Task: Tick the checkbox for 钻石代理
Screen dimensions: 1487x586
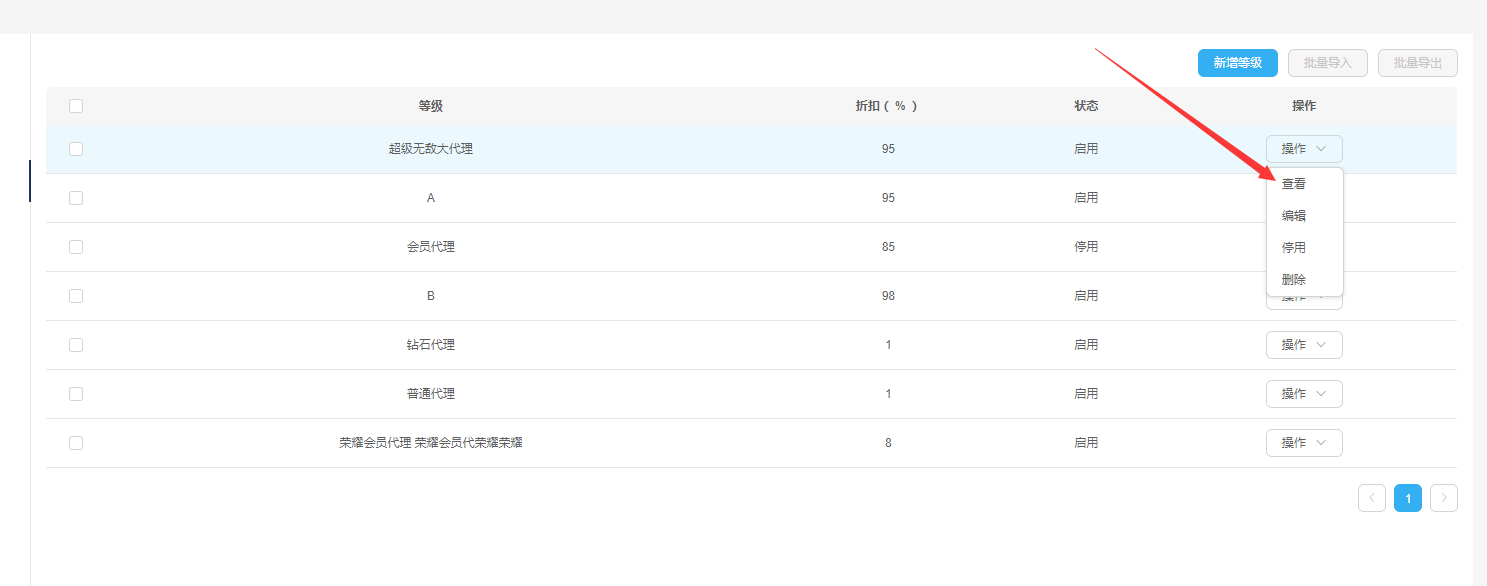Action: (x=76, y=345)
